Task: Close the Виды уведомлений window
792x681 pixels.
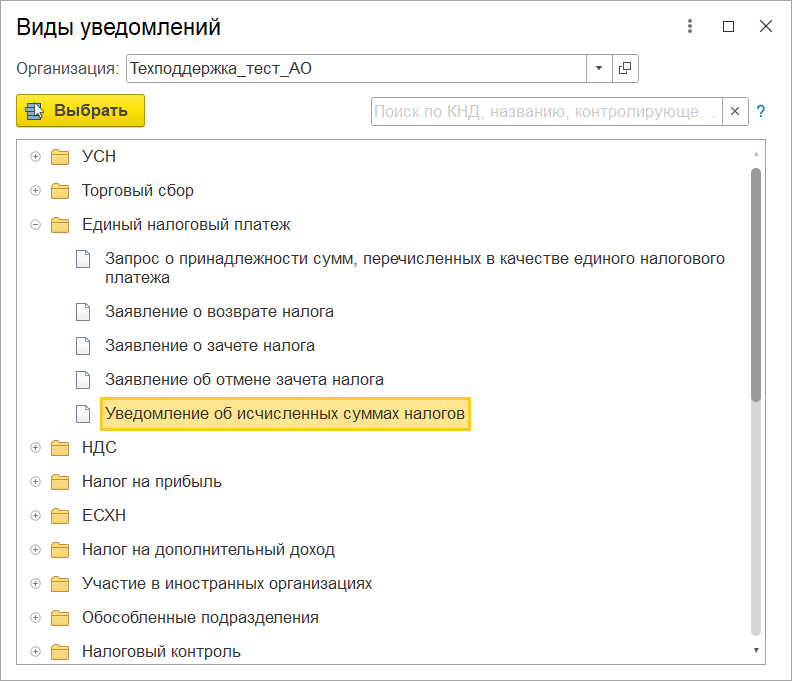Action: pos(766,26)
